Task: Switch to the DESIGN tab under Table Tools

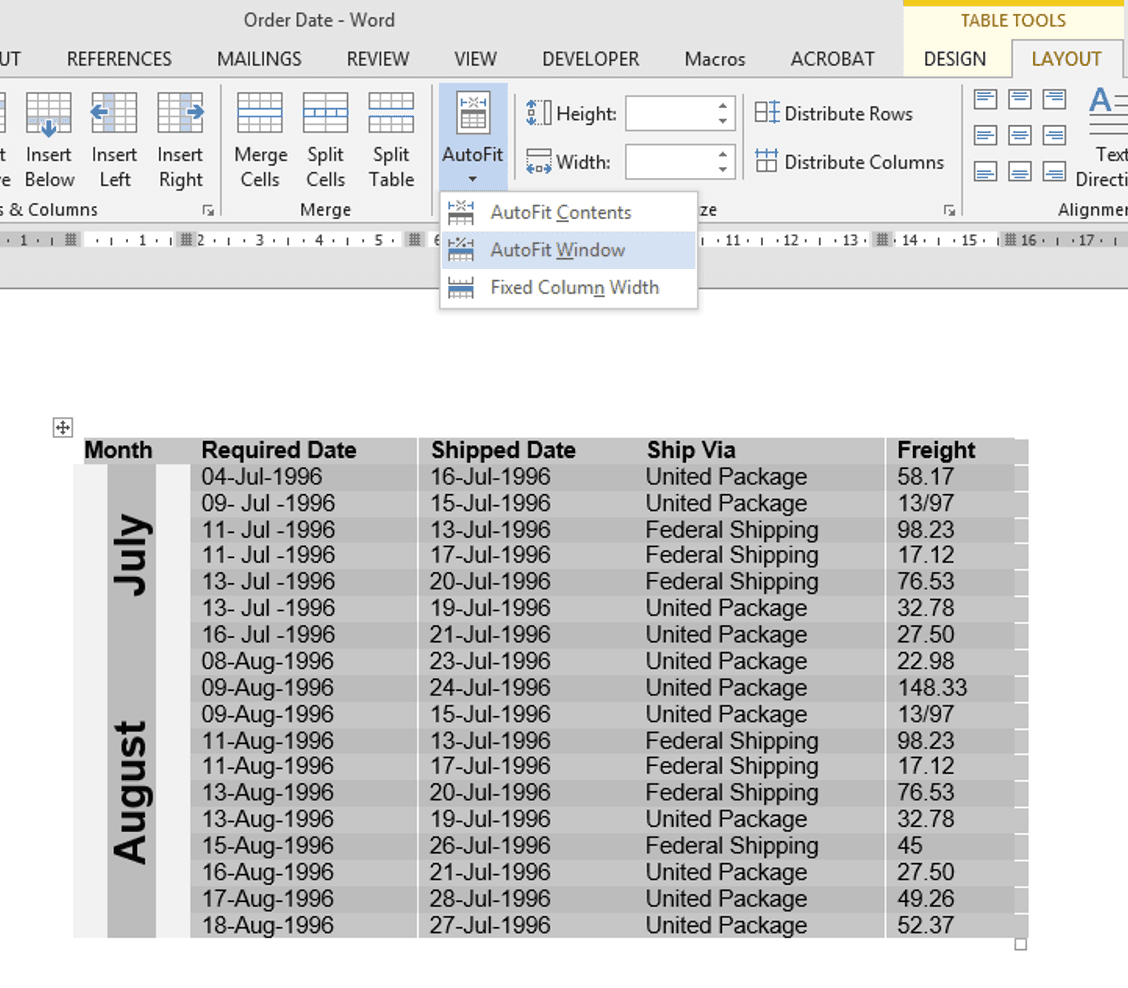Action: pos(956,59)
